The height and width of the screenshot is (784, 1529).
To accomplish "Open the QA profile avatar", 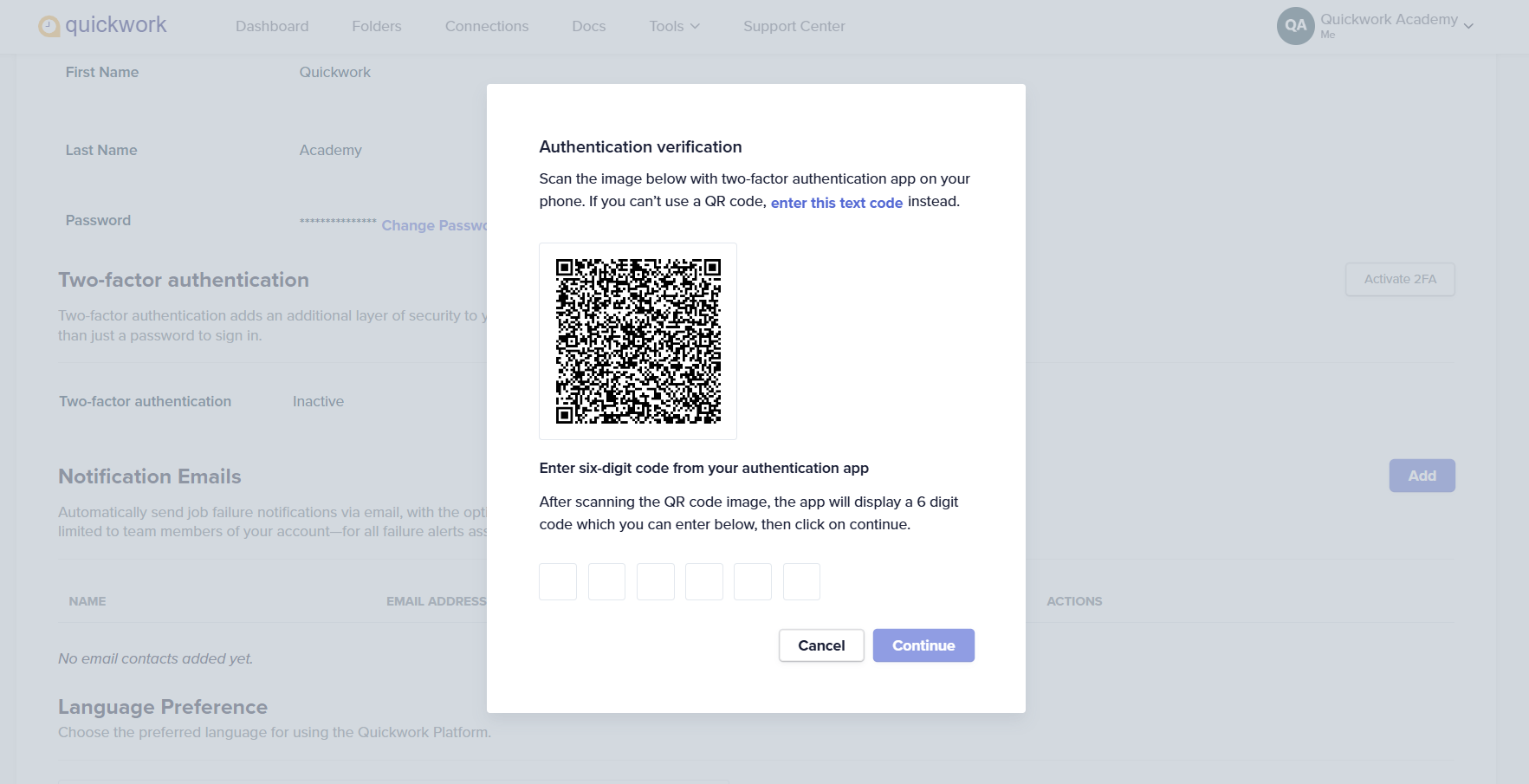I will click(1295, 26).
